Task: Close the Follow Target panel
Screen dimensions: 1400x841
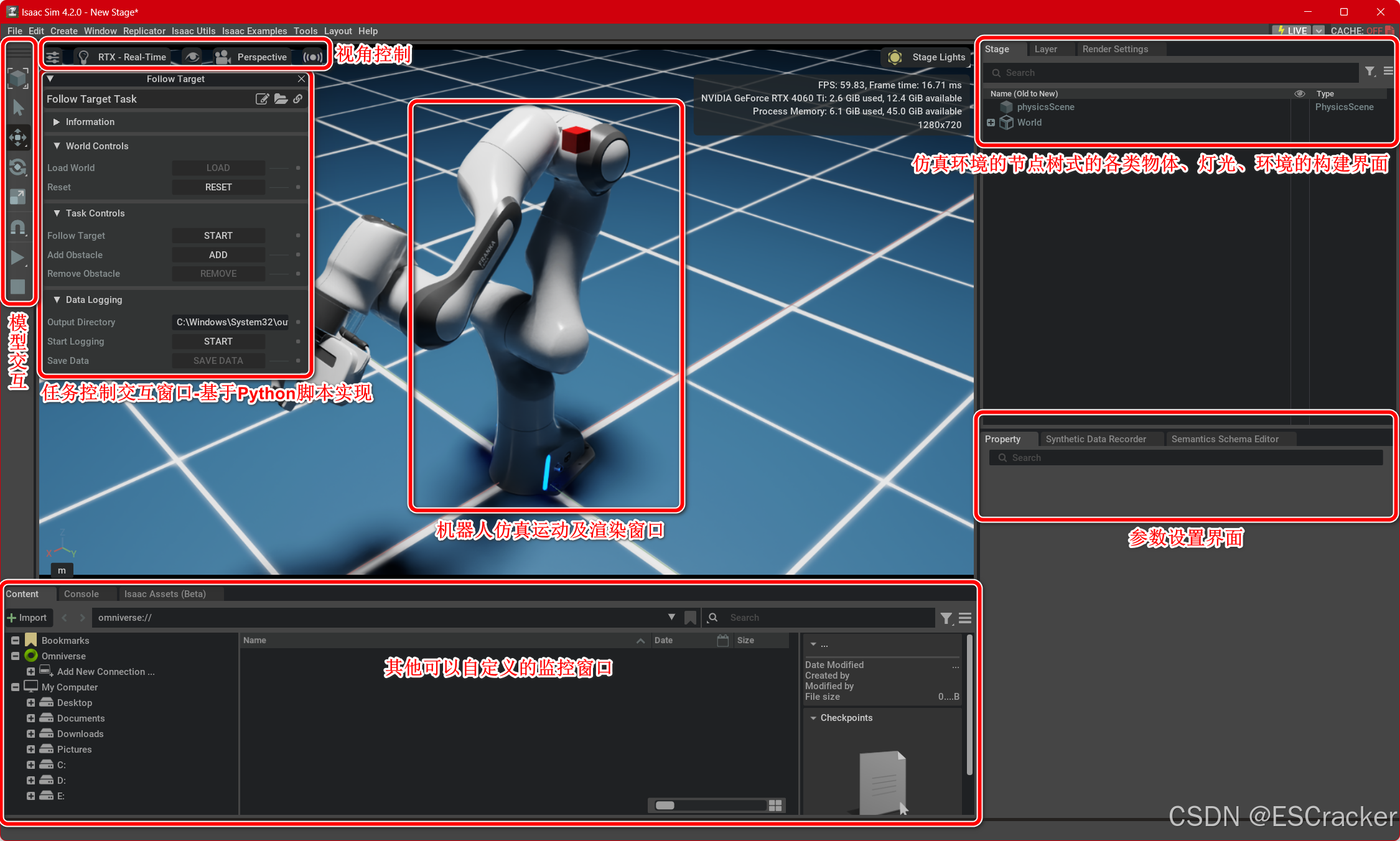Action: click(x=302, y=79)
